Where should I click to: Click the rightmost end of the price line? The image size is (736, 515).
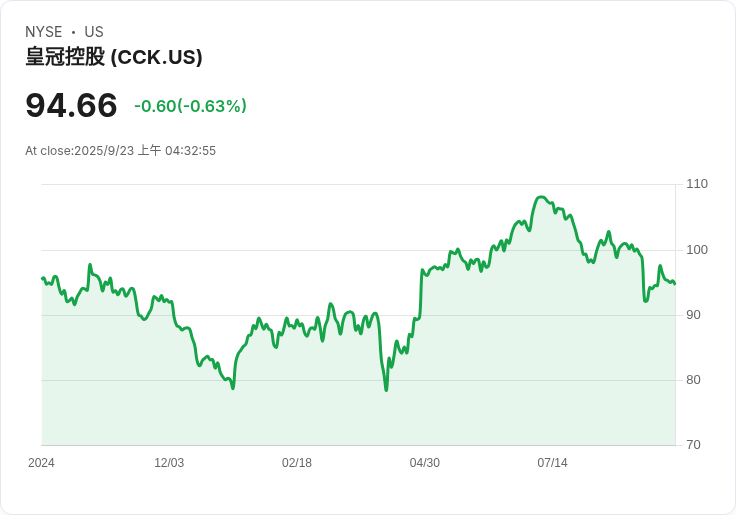(675, 284)
